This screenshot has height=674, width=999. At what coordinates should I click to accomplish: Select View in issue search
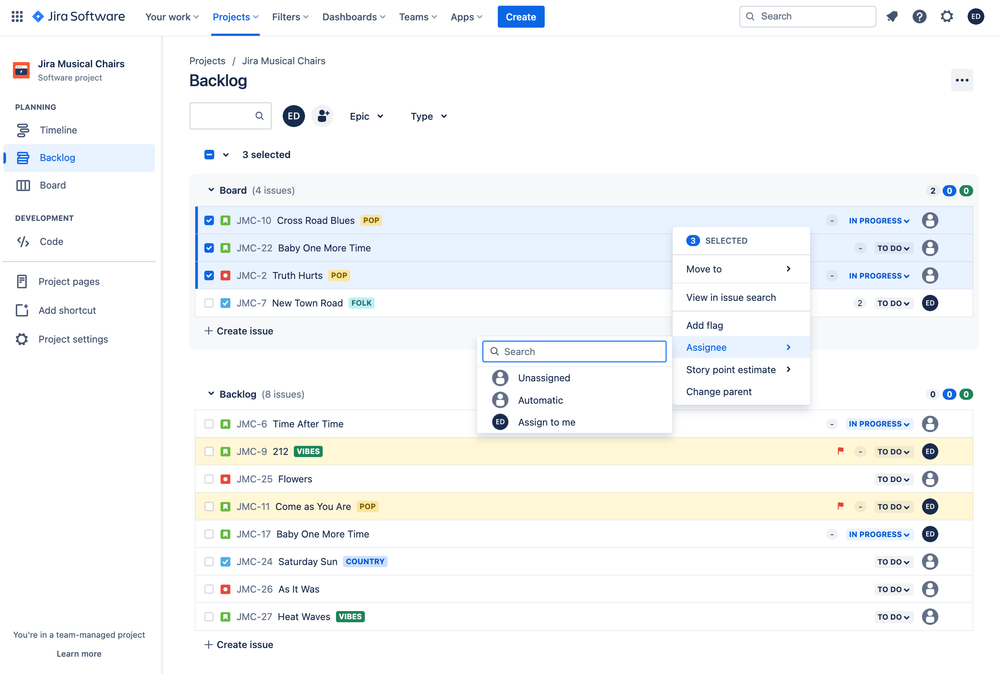coord(741,298)
